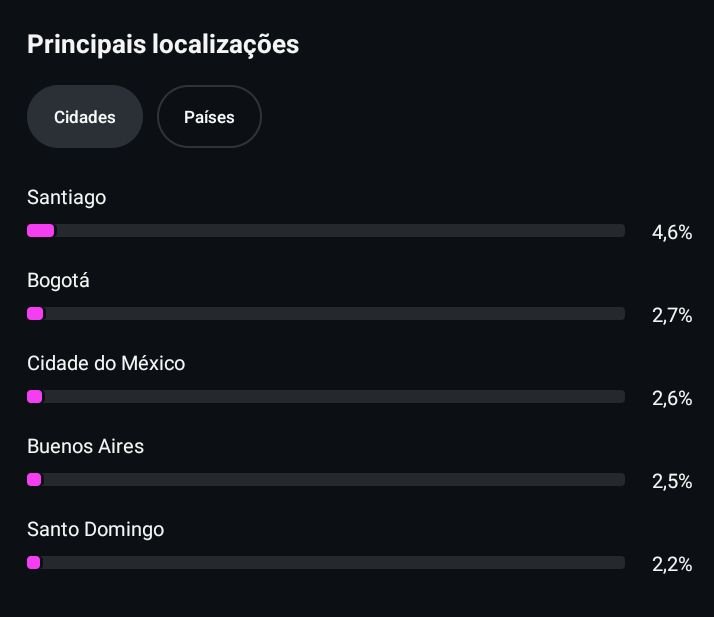
Task: Click the Buenos Aires progress bar
Action: click(326, 480)
